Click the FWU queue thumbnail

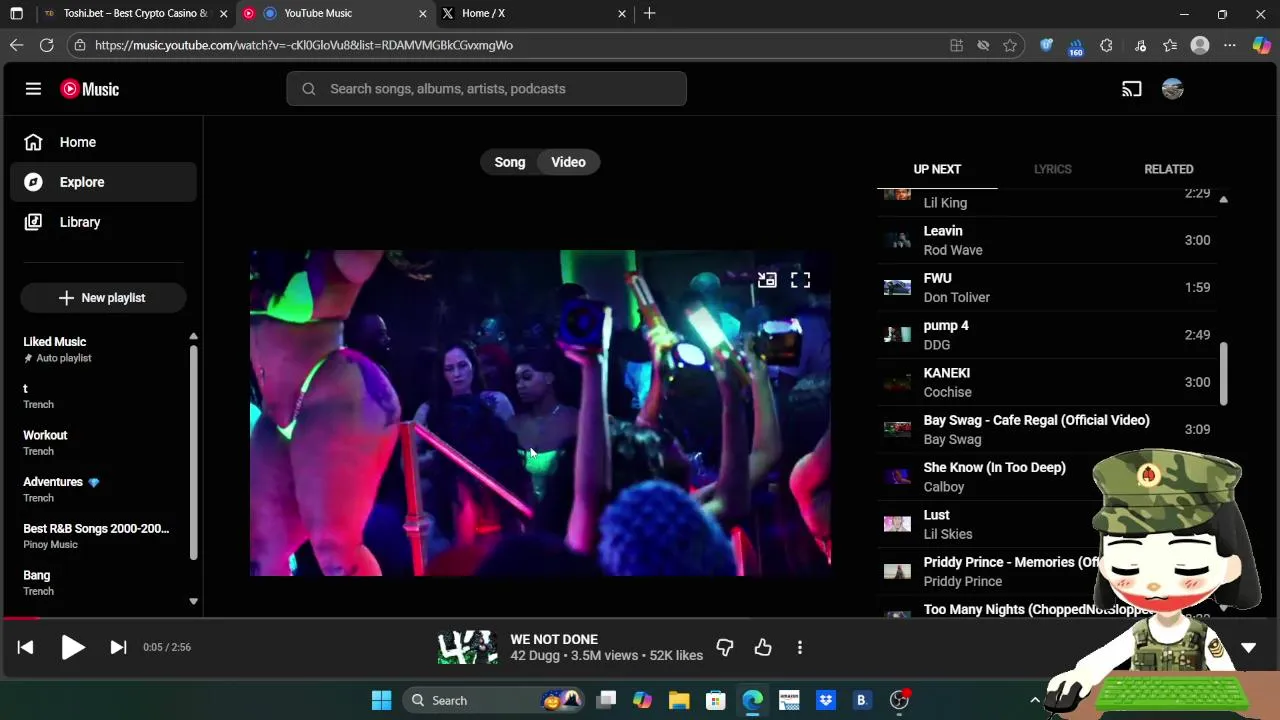coord(897,287)
